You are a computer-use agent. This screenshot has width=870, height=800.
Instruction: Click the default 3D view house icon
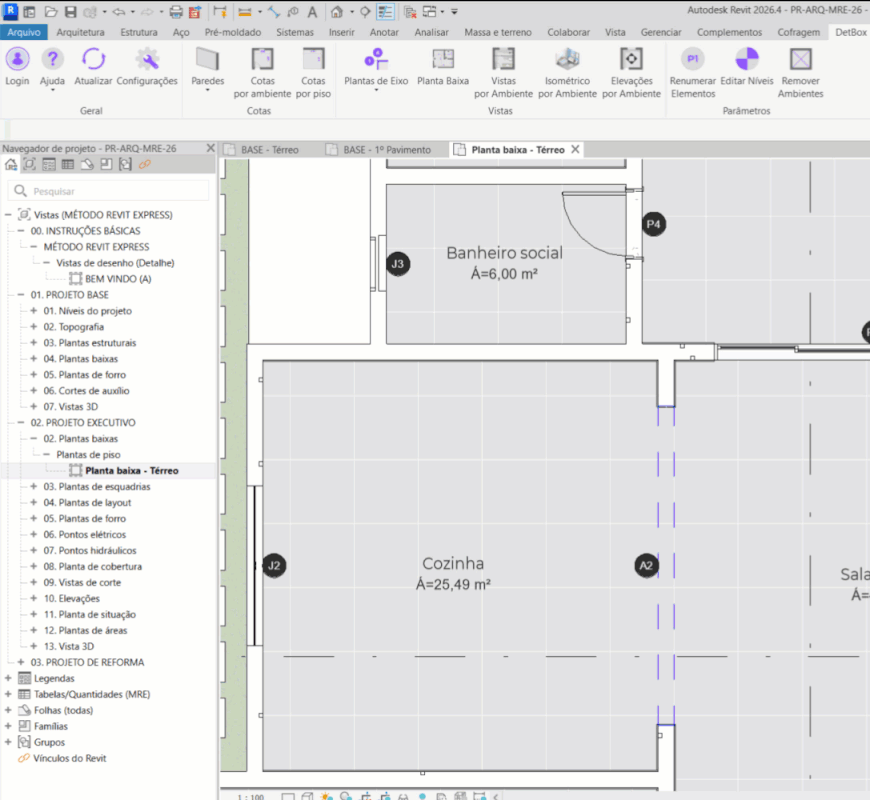(x=336, y=11)
